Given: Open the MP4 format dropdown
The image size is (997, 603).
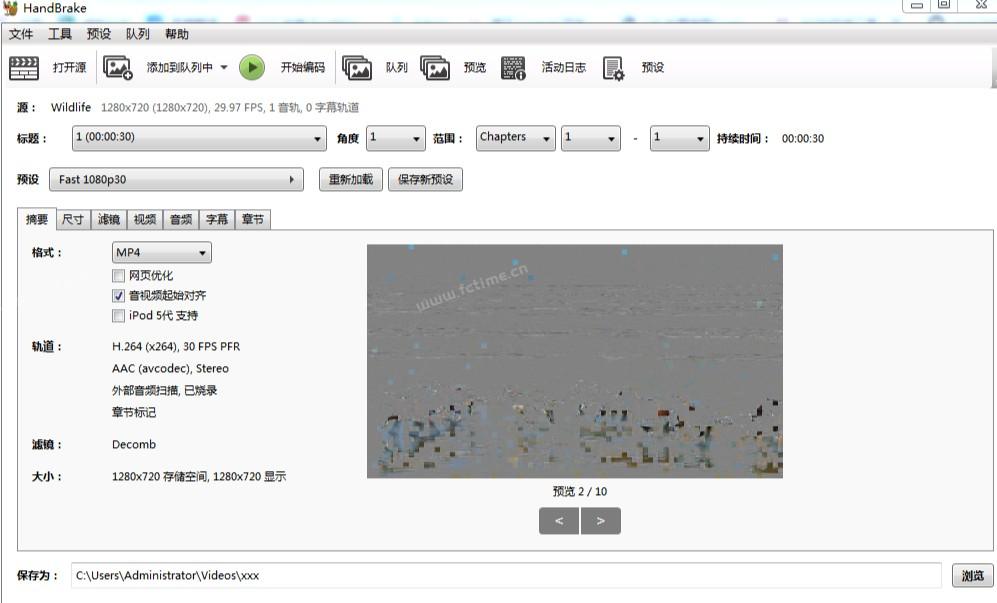Looking at the screenshot, I should coord(162,253).
